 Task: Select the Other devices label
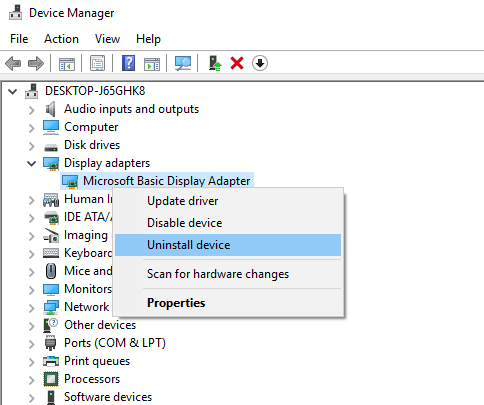click(100, 325)
